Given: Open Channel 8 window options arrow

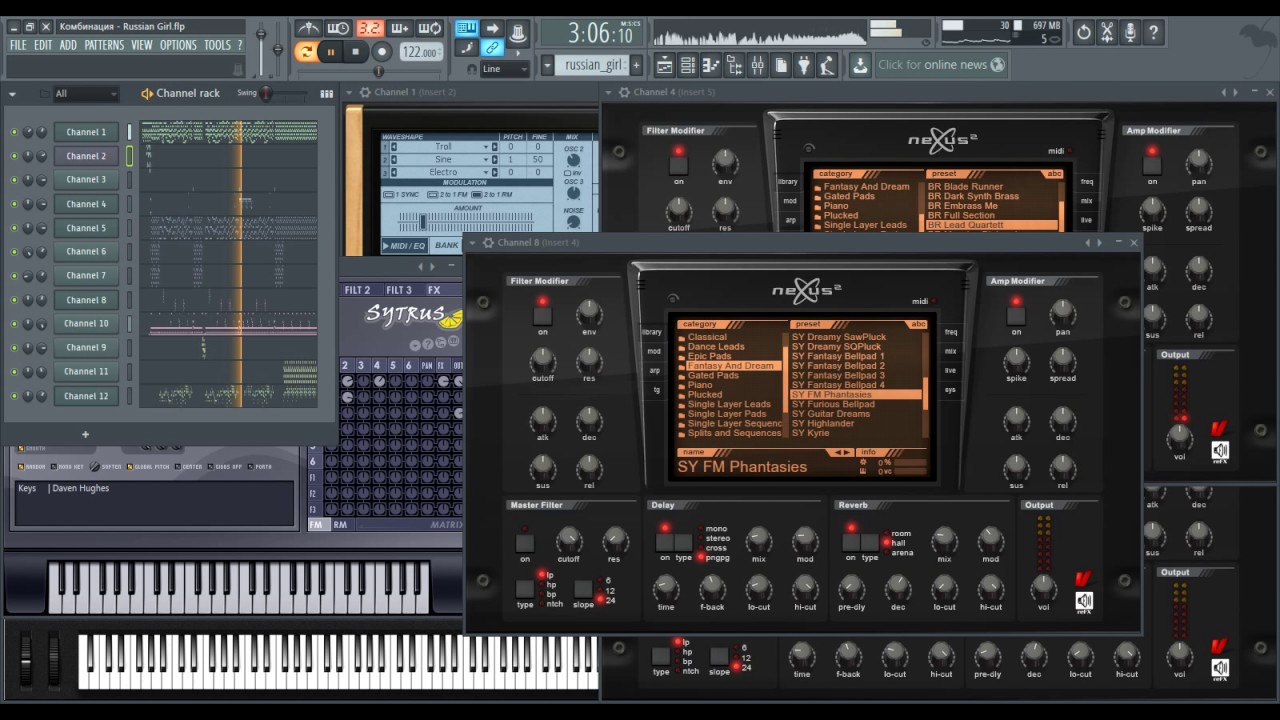Looking at the screenshot, I should pos(474,242).
